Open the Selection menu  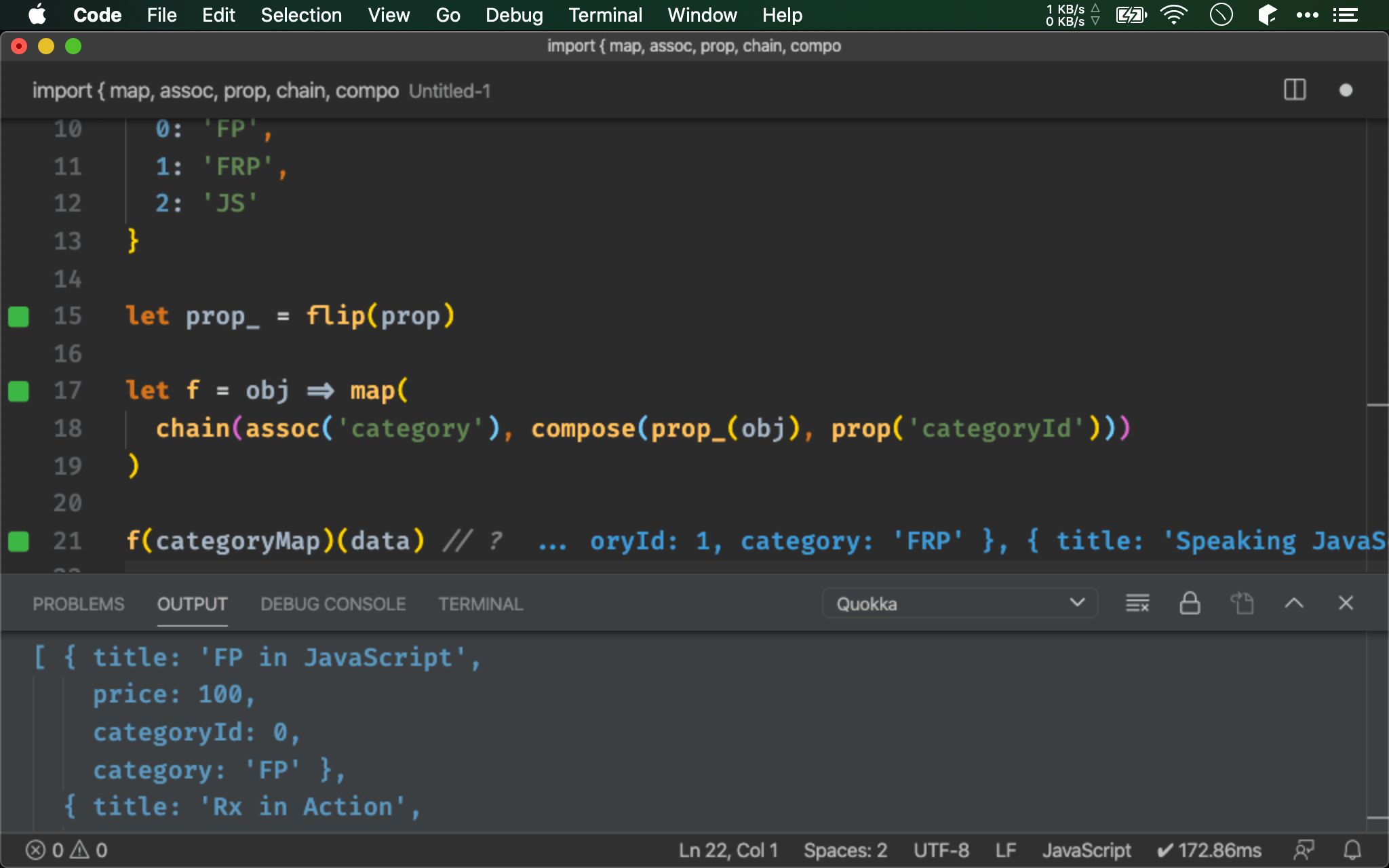[301, 15]
